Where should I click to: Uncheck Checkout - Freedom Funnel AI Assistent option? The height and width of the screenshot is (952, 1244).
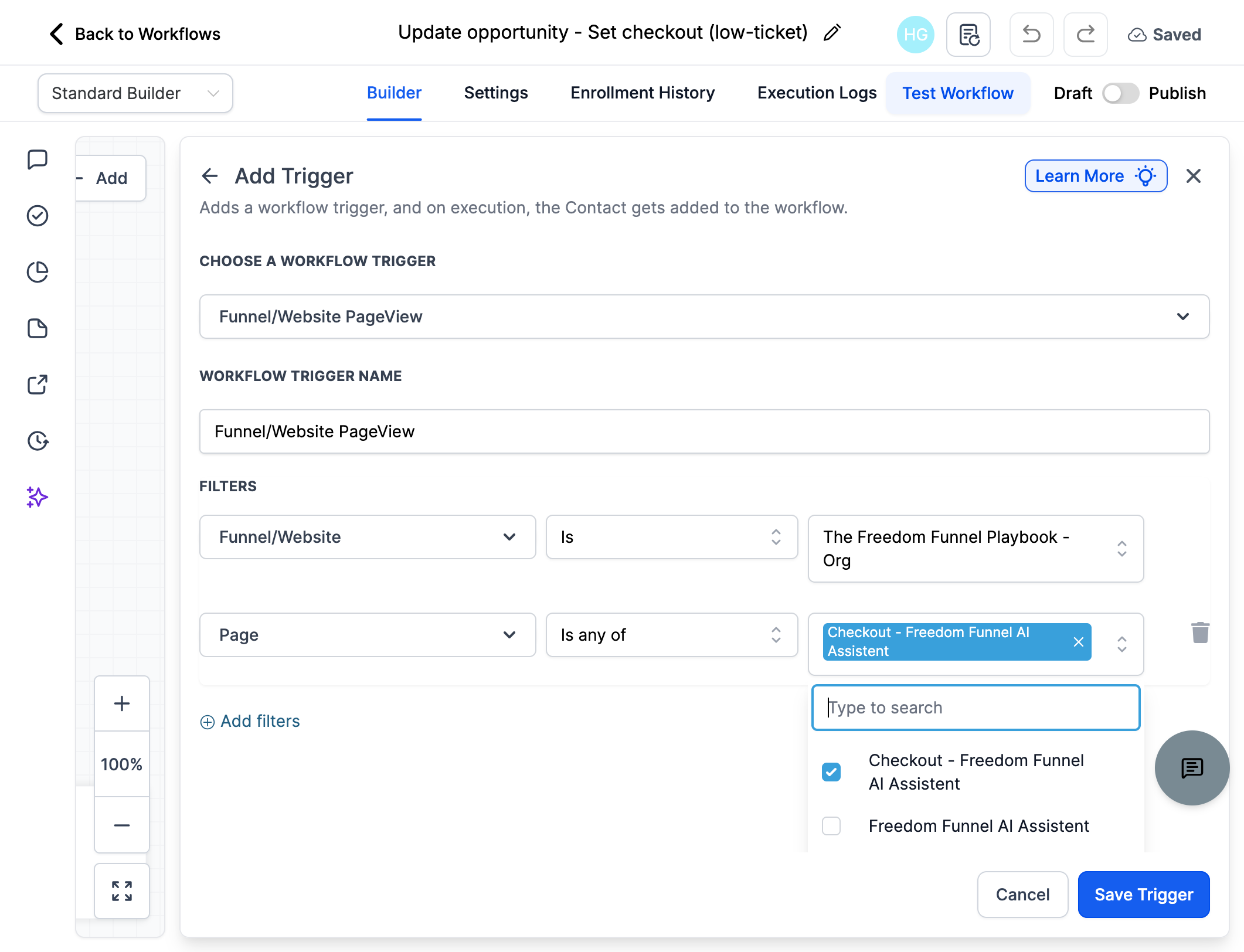pyautogui.click(x=831, y=772)
